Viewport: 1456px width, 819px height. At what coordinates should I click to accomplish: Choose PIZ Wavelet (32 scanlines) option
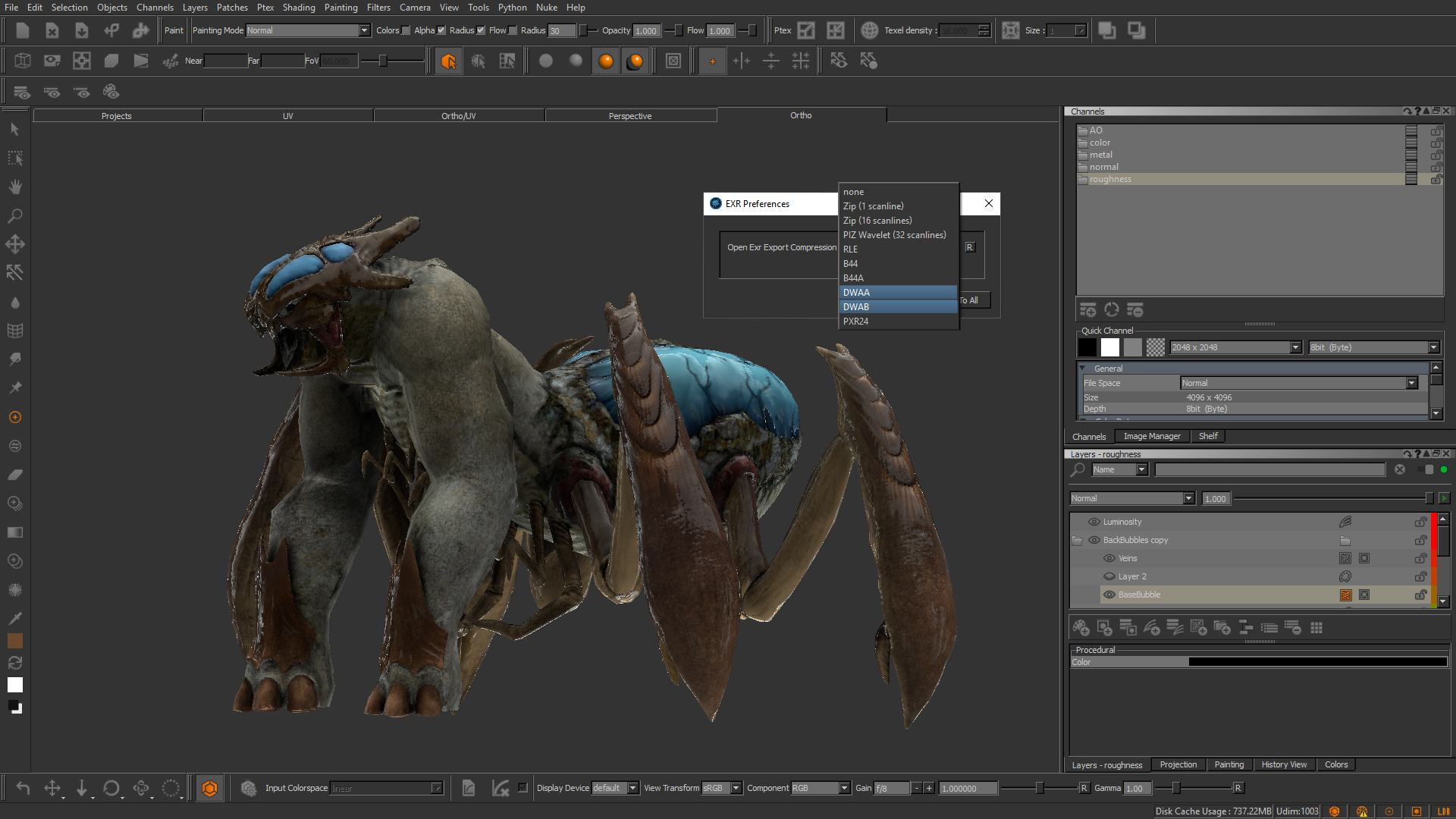point(899,235)
